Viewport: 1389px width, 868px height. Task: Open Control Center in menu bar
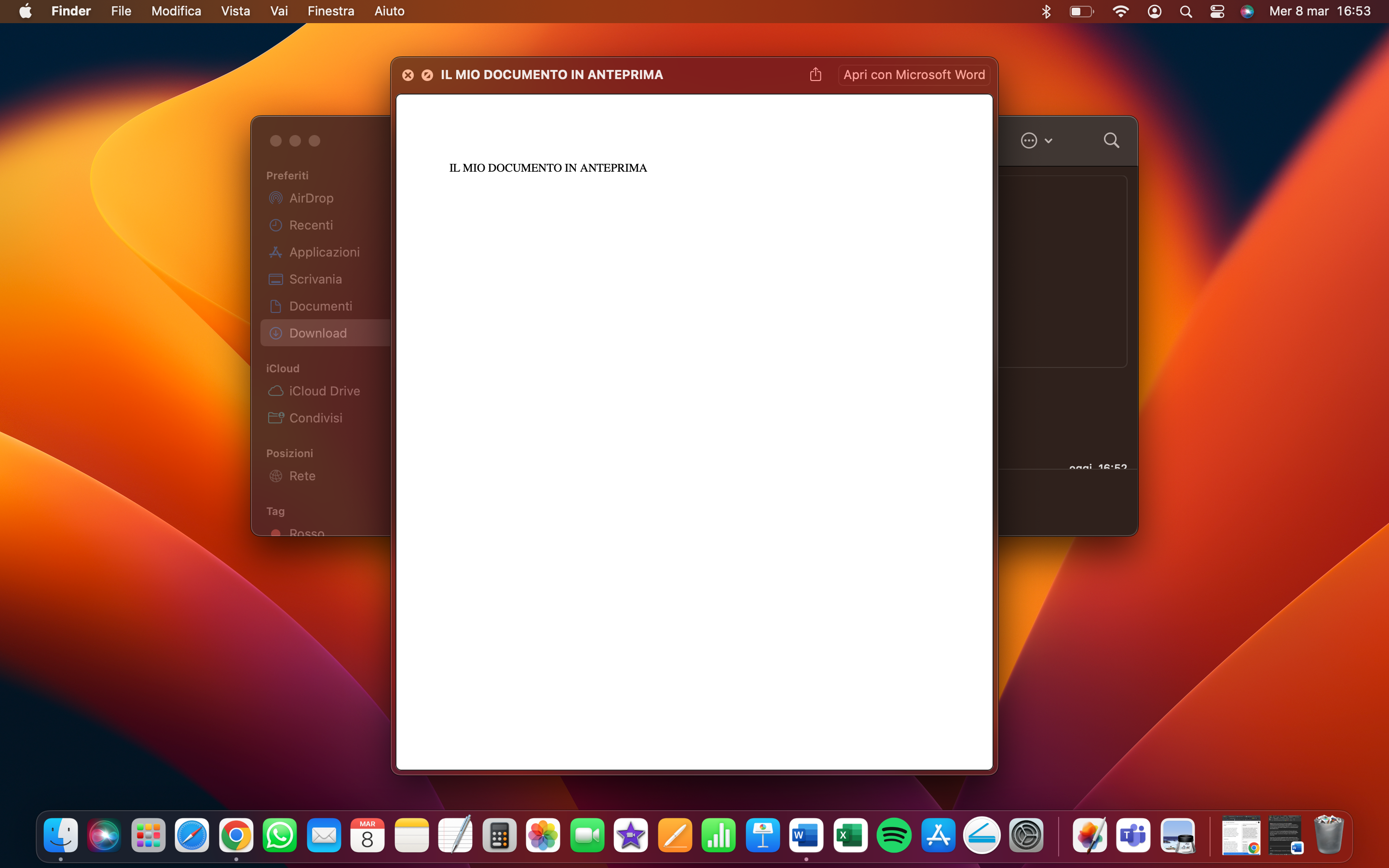pos(1217,11)
